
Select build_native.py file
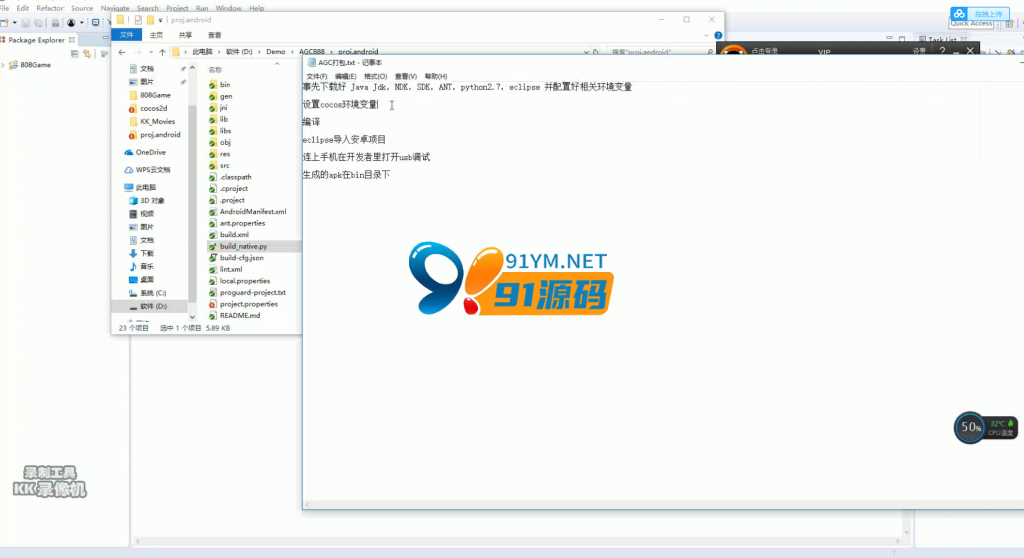click(x=243, y=246)
